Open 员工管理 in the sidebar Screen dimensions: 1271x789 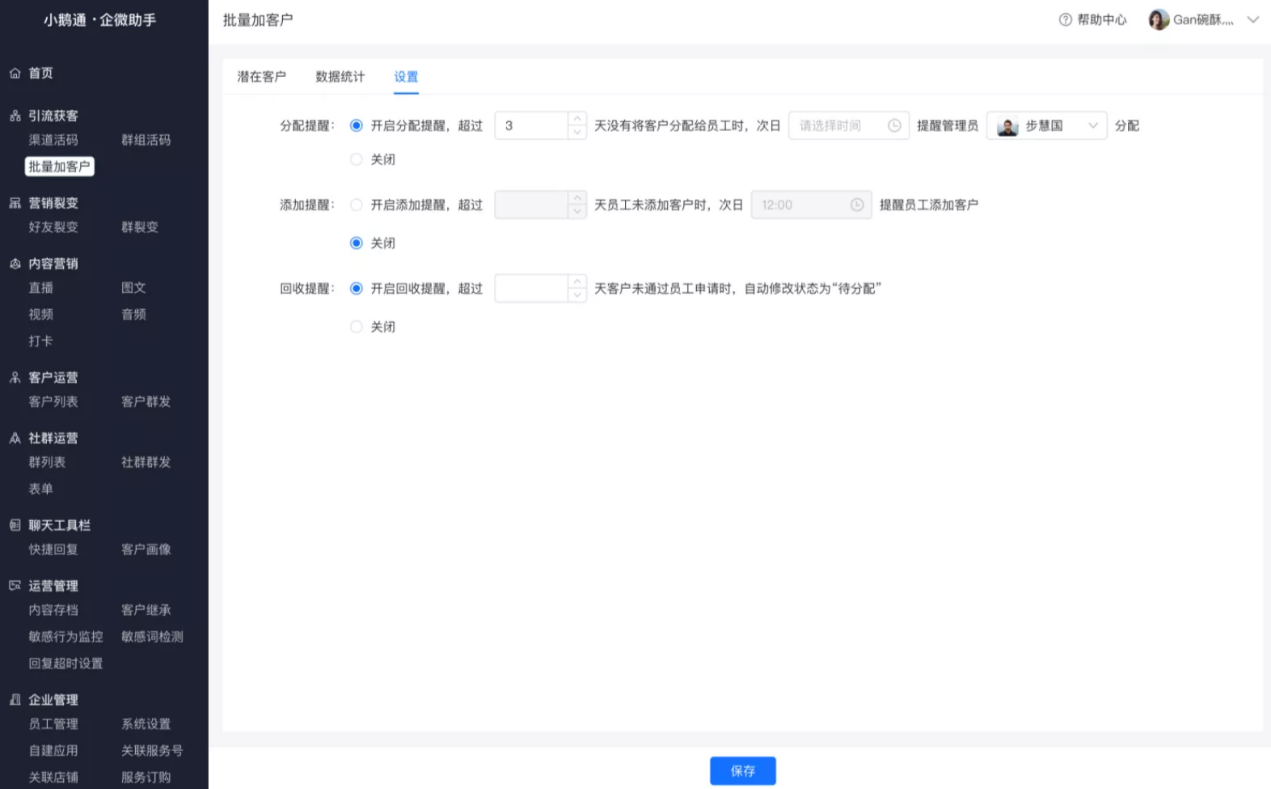pyautogui.click(x=53, y=724)
